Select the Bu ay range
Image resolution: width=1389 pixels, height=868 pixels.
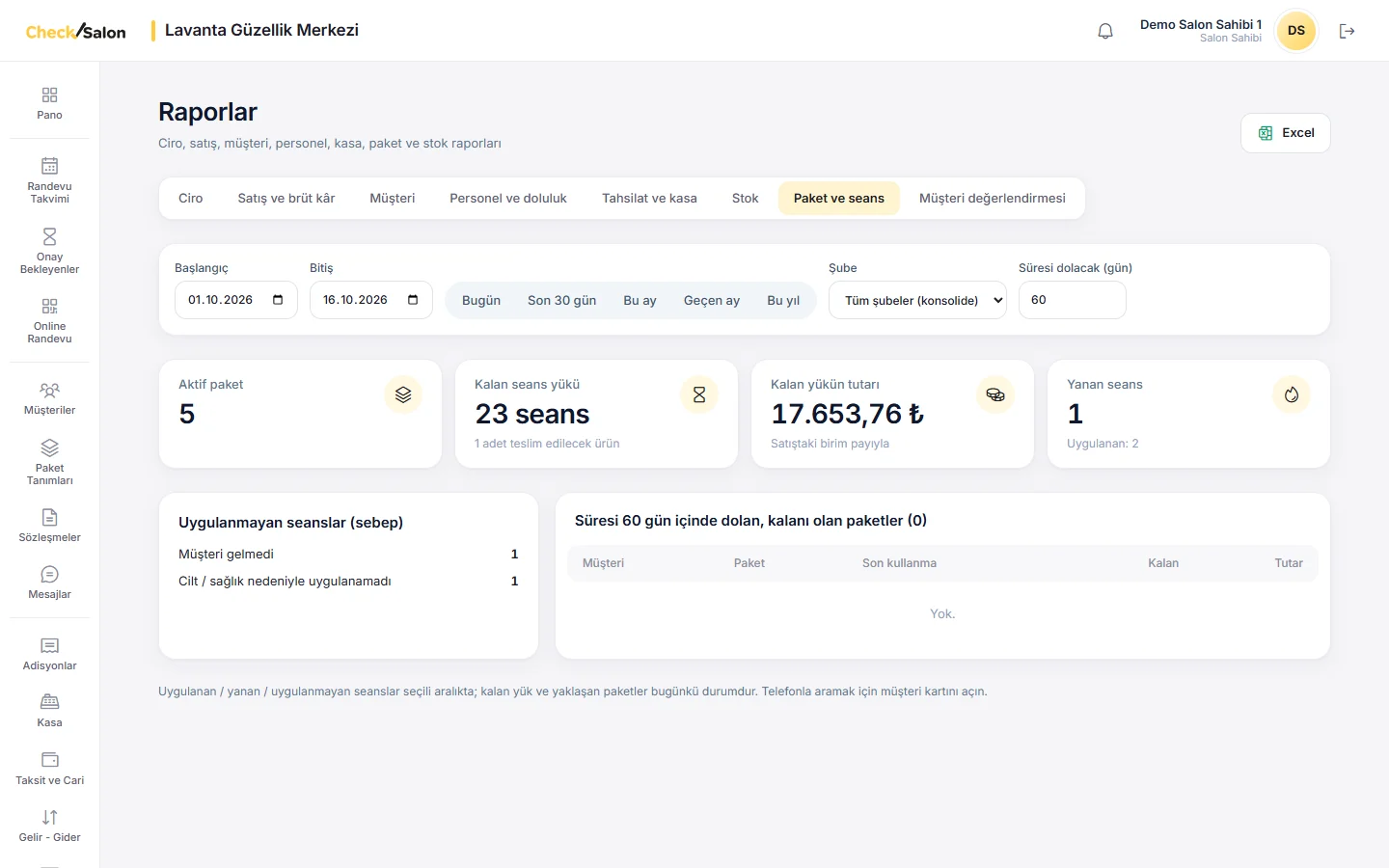click(x=640, y=300)
